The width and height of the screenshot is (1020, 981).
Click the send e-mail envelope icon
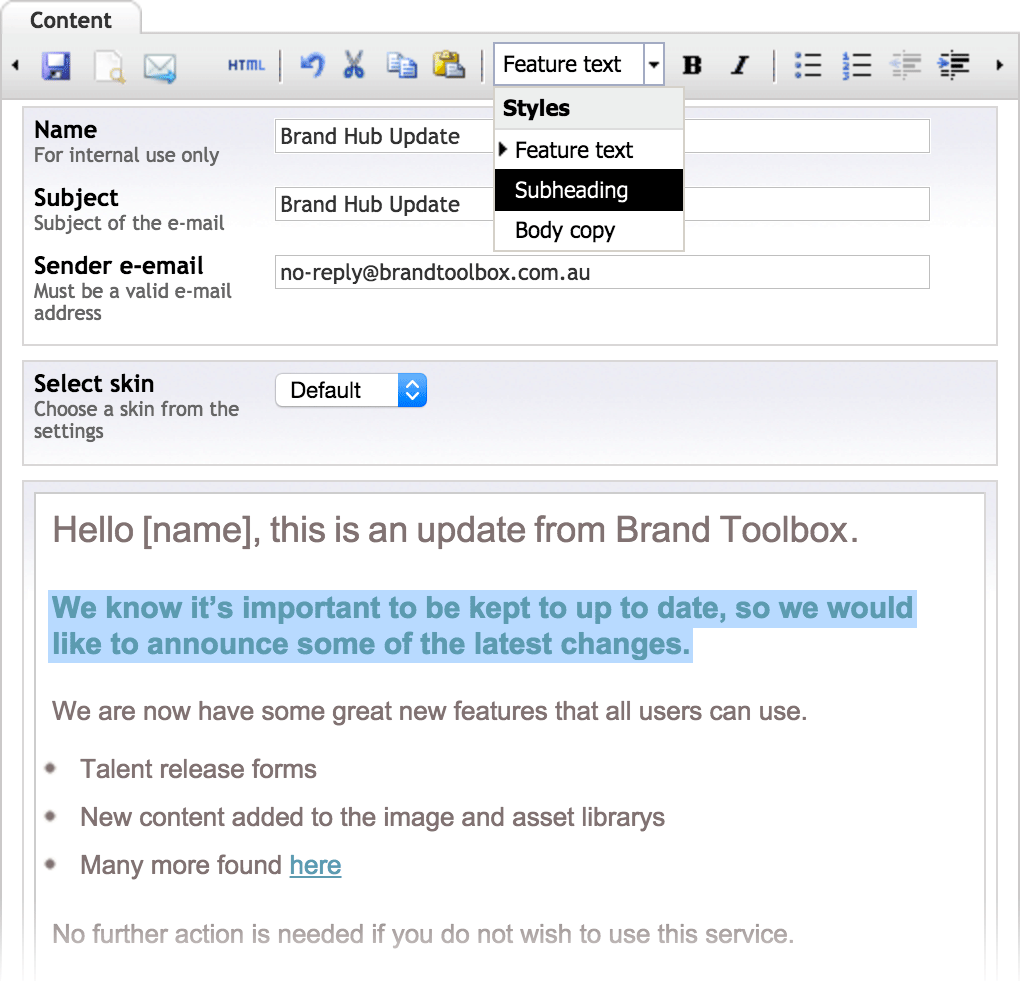coord(160,66)
